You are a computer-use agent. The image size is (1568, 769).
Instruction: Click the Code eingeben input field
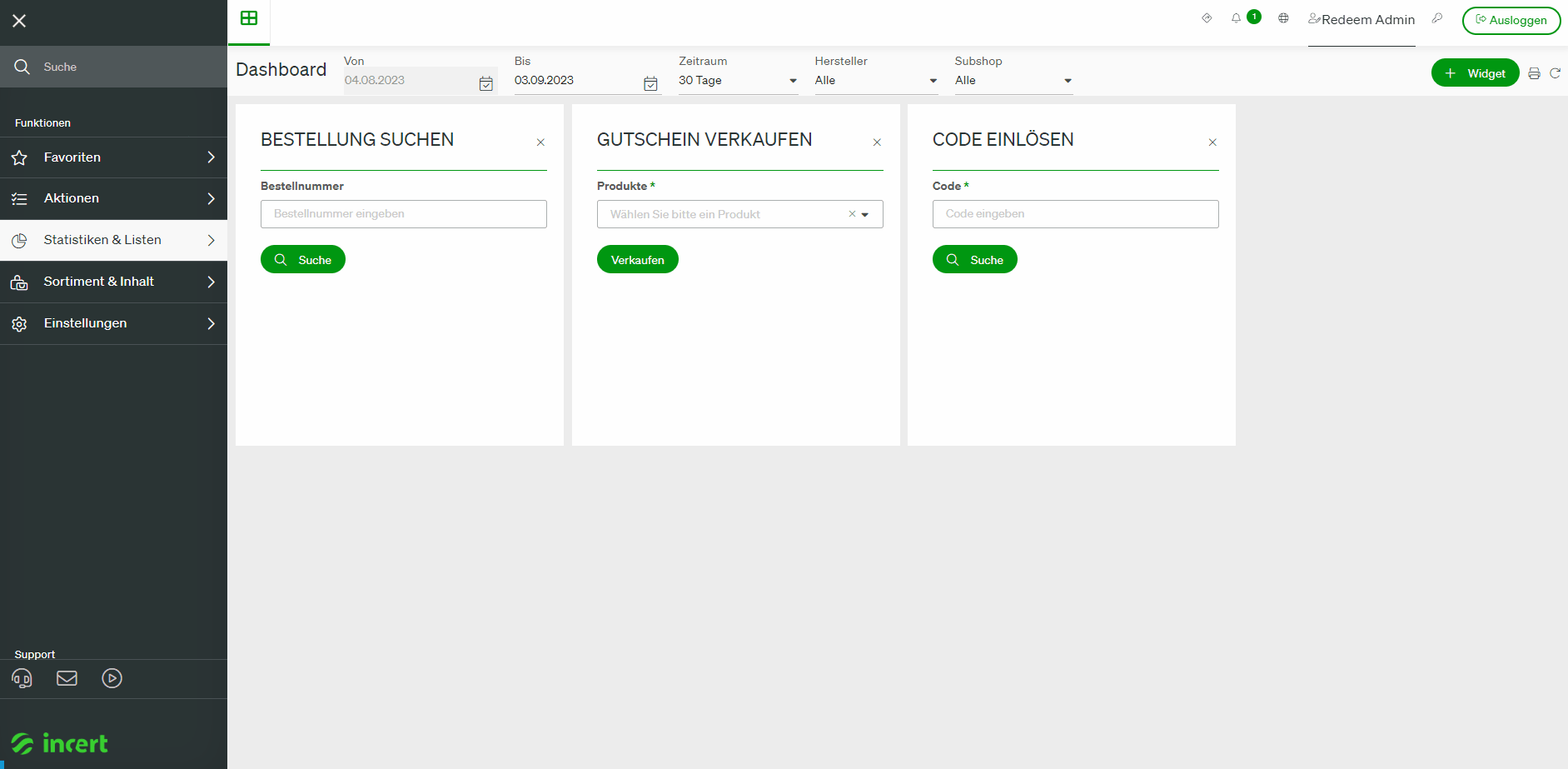(1076, 214)
